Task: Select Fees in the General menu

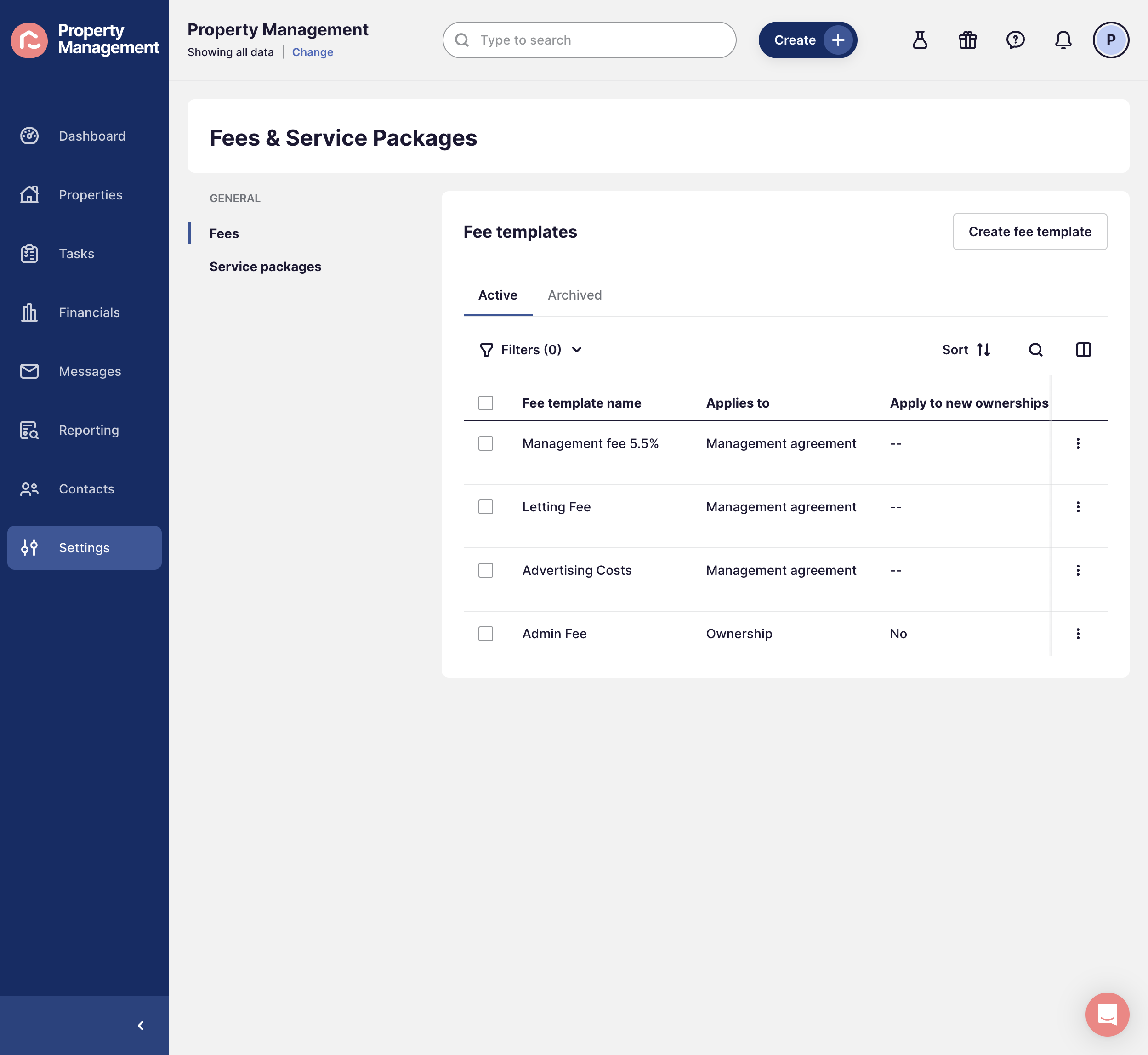Action: [x=224, y=233]
